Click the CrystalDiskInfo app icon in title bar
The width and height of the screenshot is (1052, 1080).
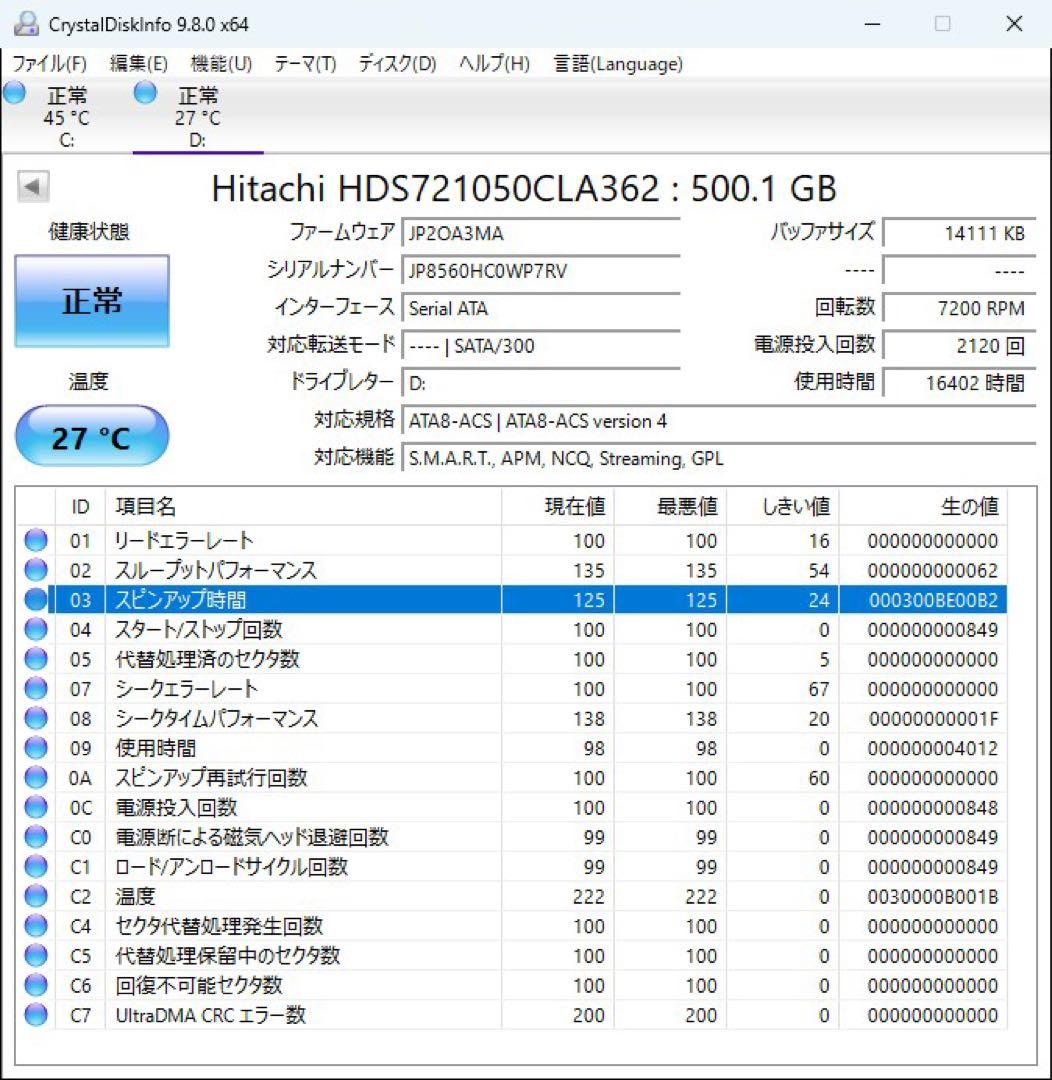click(x=26, y=24)
